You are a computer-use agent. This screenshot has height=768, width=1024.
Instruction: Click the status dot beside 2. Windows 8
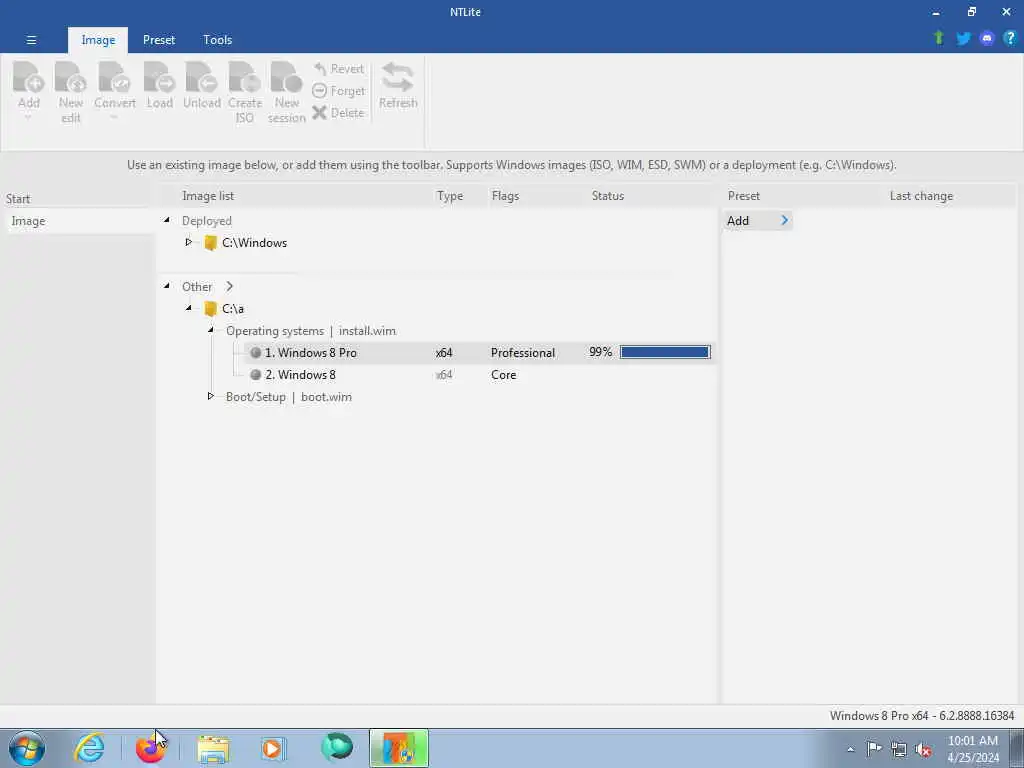coord(255,375)
